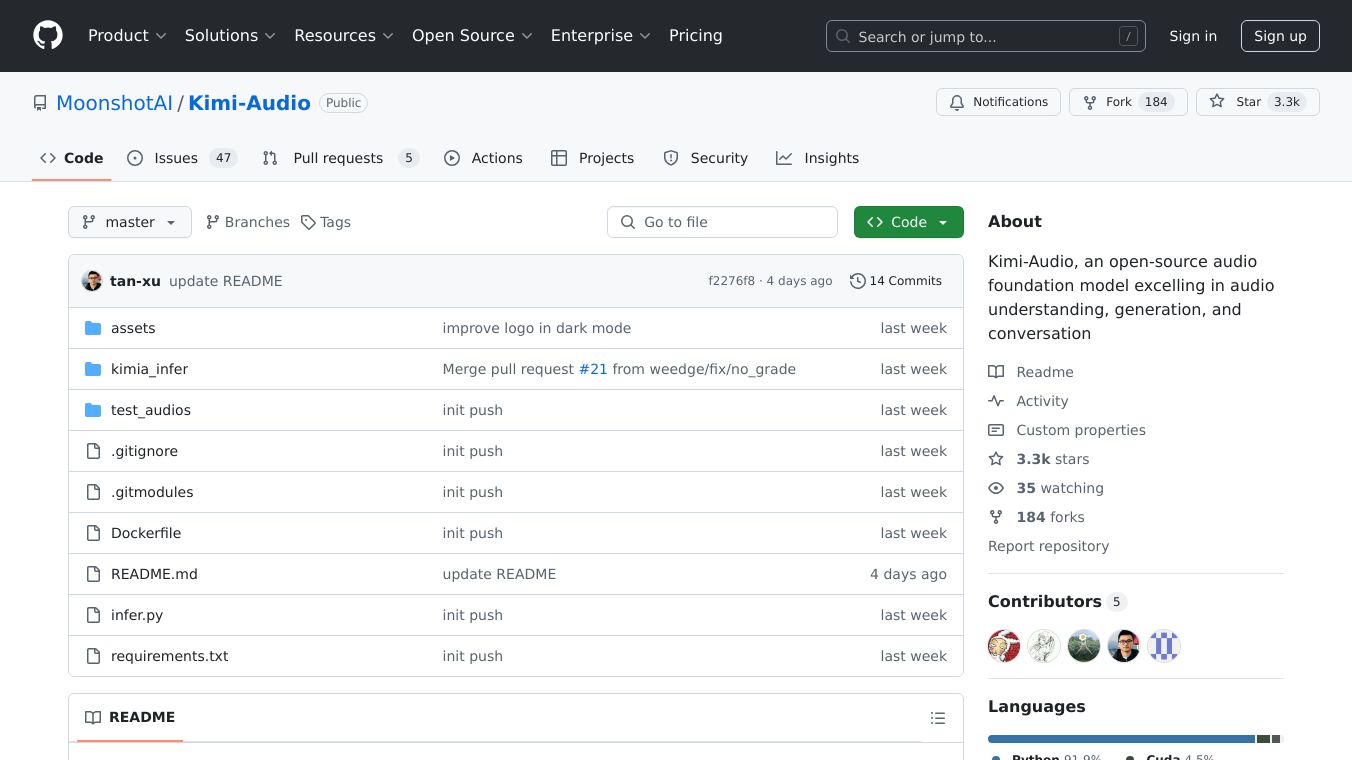Open the commit history clock icon
The image size is (1352, 760).
click(857, 281)
